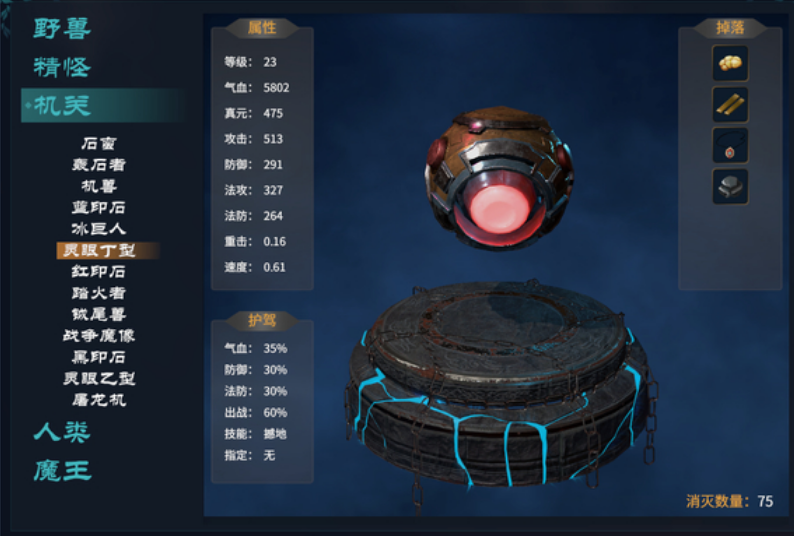
Task: Click the floating red-eye orb model
Action: (499, 177)
